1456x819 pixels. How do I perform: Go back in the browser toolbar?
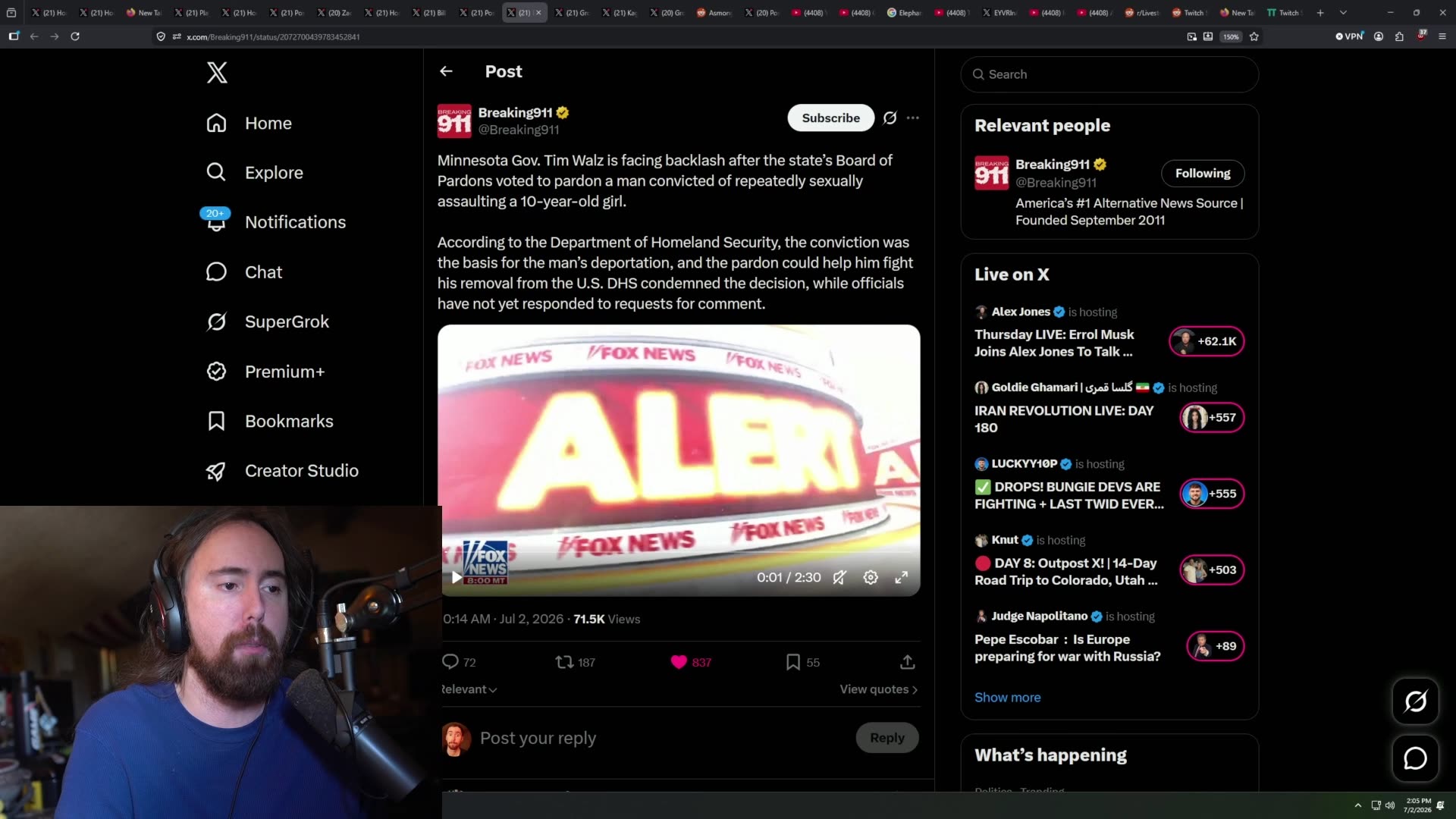[34, 36]
